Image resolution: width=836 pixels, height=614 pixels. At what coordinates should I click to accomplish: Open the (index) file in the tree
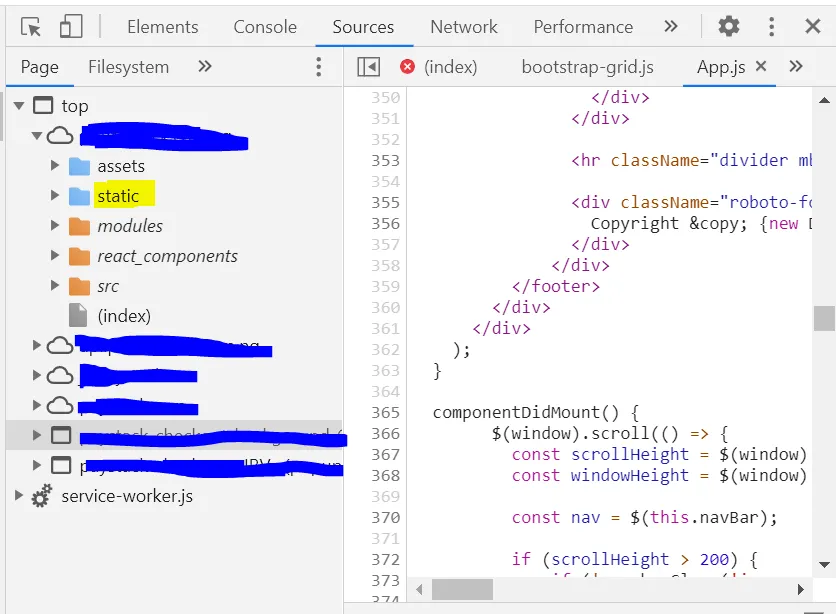[x=124, y=316]
